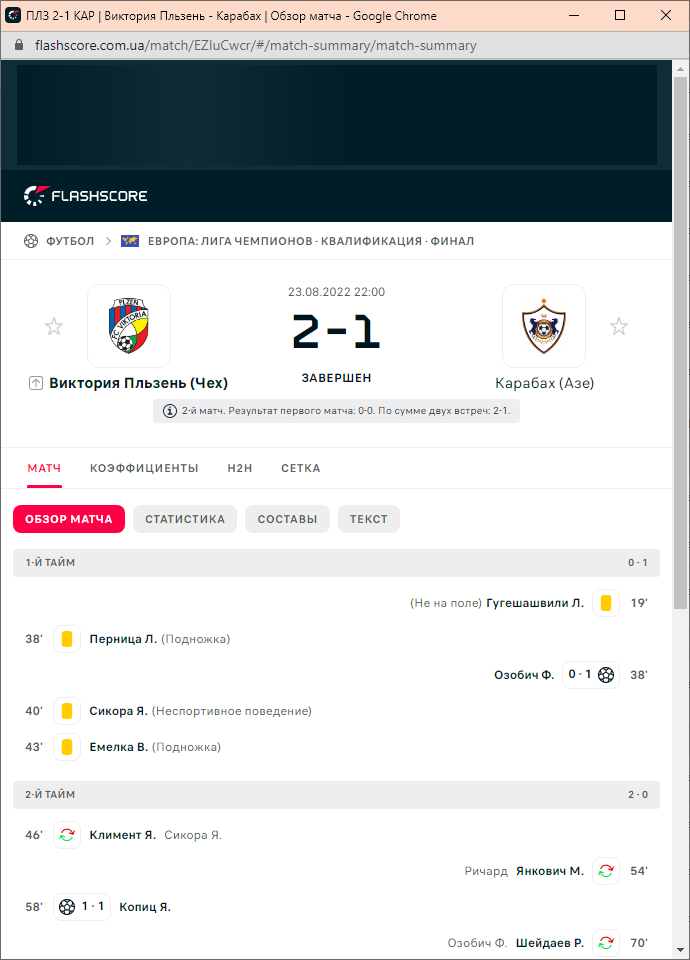
Task: Switch to the Коэффициенты tab
Action: [x=144, y=468]
